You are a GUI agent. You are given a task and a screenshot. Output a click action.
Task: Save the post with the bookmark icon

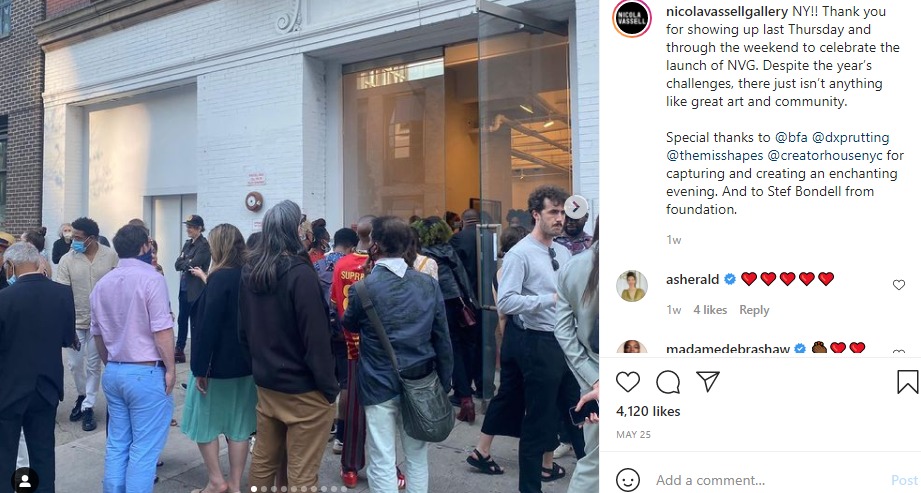click(907, 382)
